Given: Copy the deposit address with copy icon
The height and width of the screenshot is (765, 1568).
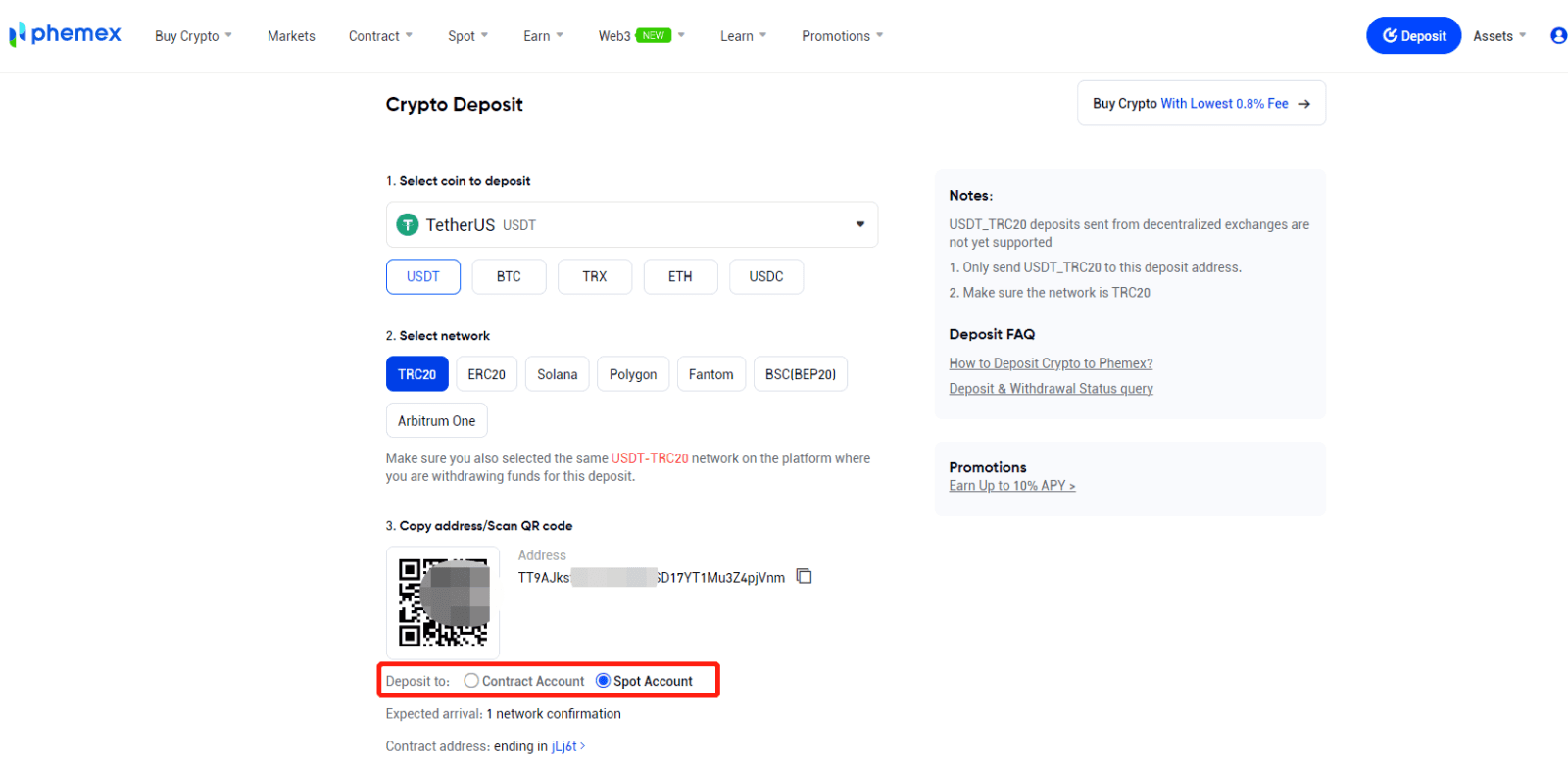Looking at the screenshot, I should pos(805,576).
